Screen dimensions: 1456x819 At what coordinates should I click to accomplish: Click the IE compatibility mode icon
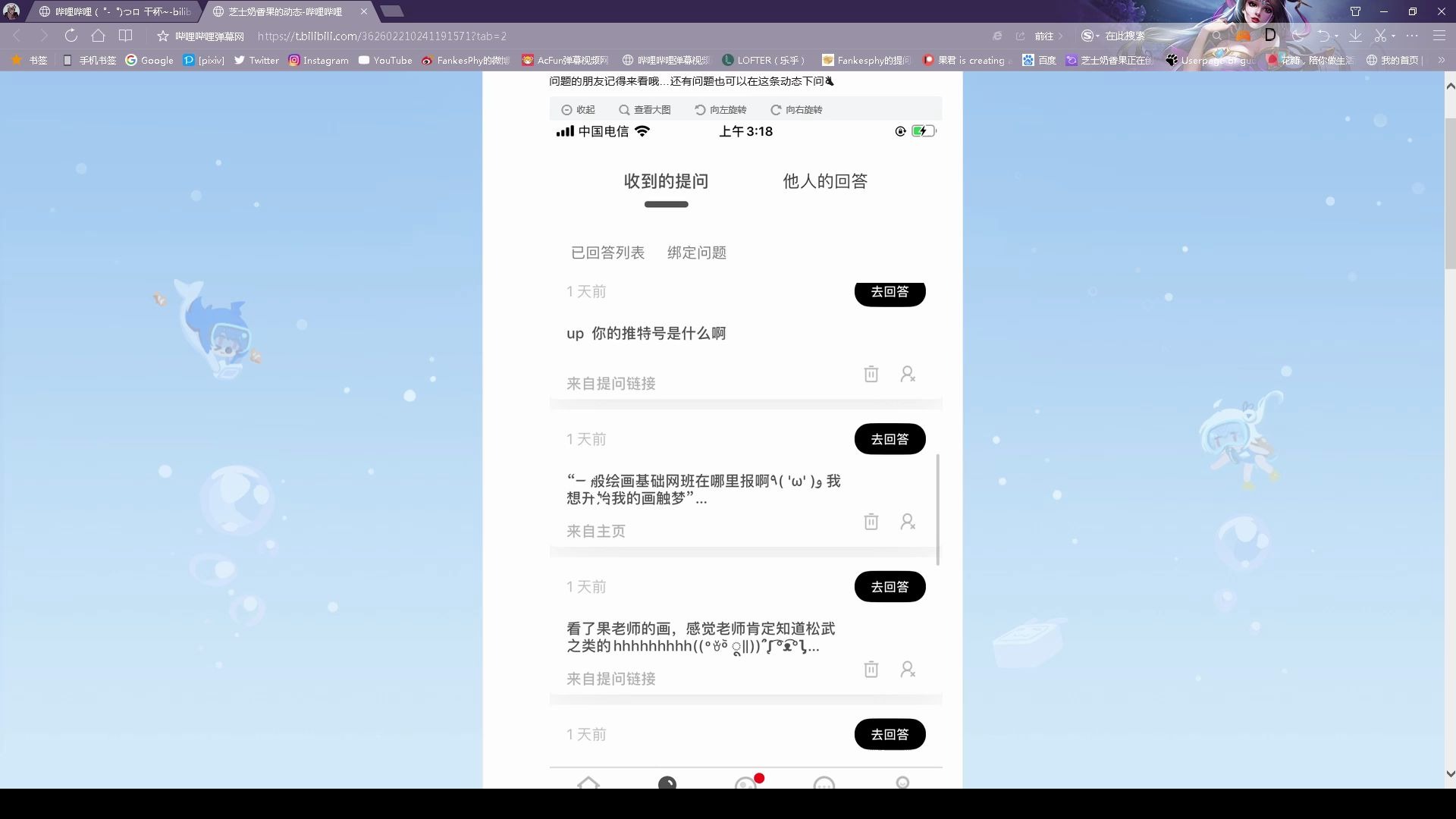point(997,36)
